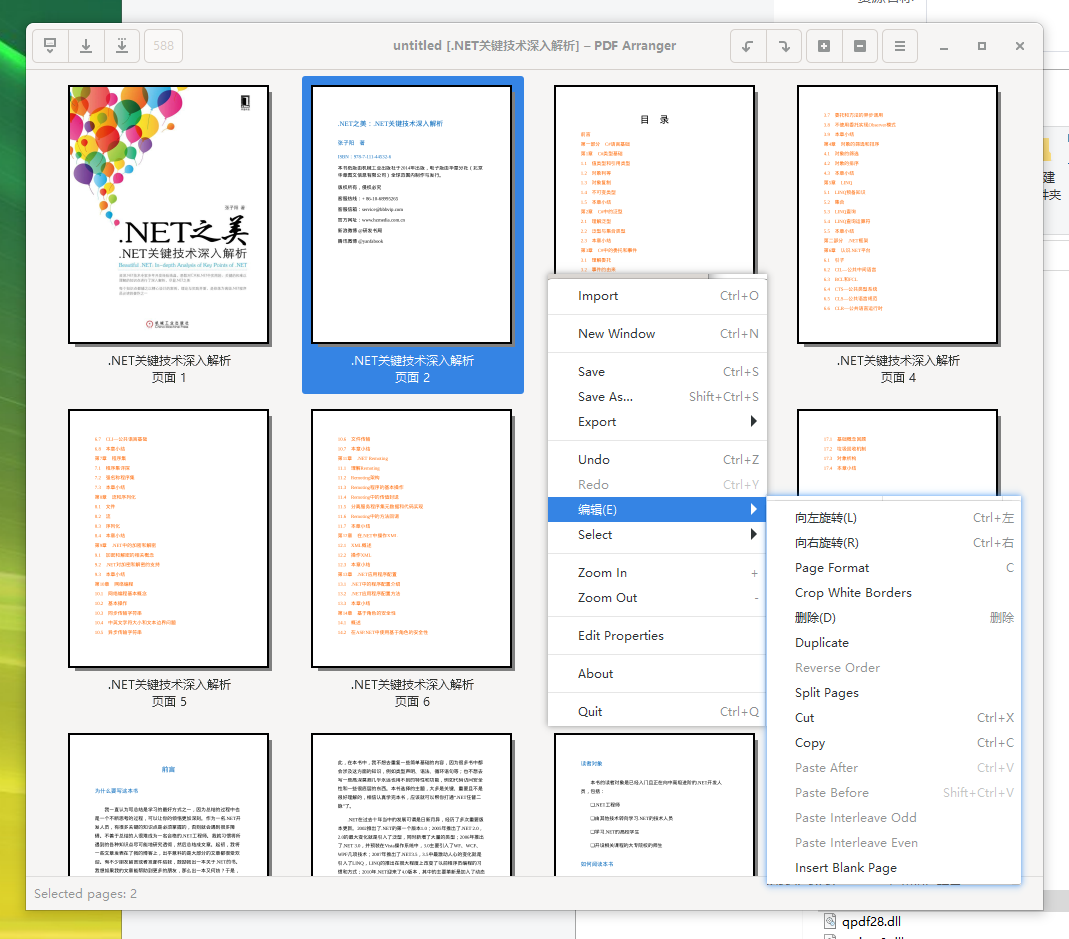Viewport: 1069px width, 939px height.
Task: Open the hamburger main menu button
Action: (x=900, y=46)
